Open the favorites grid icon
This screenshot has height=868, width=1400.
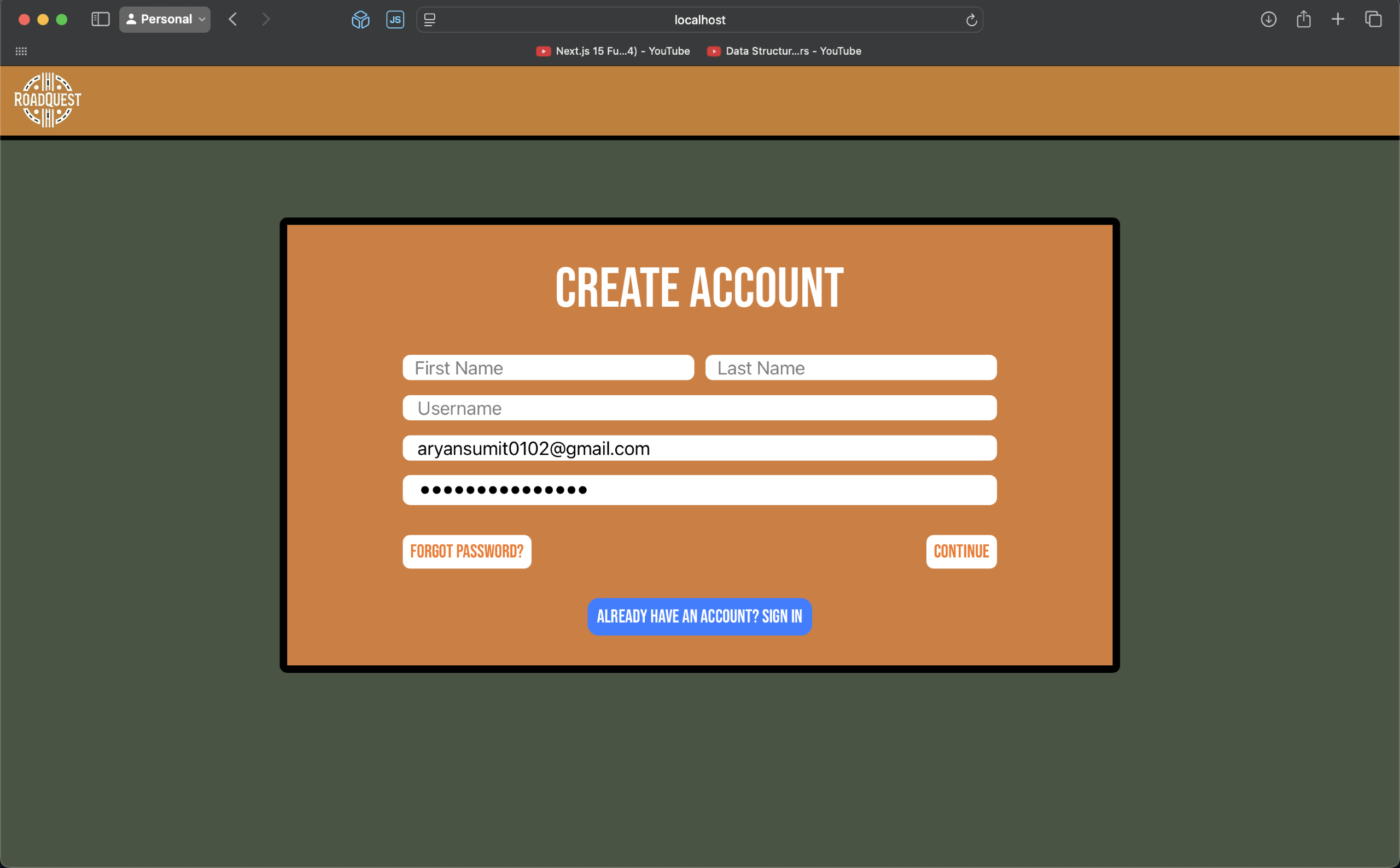coord(21,51)
